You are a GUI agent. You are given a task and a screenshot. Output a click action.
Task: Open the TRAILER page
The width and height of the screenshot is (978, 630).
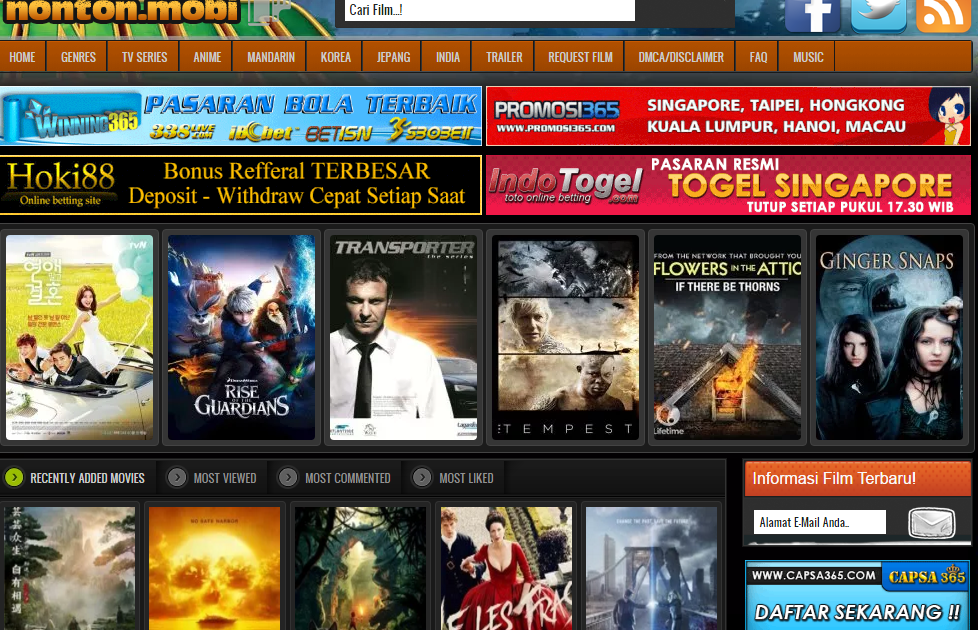pos(504,57)
